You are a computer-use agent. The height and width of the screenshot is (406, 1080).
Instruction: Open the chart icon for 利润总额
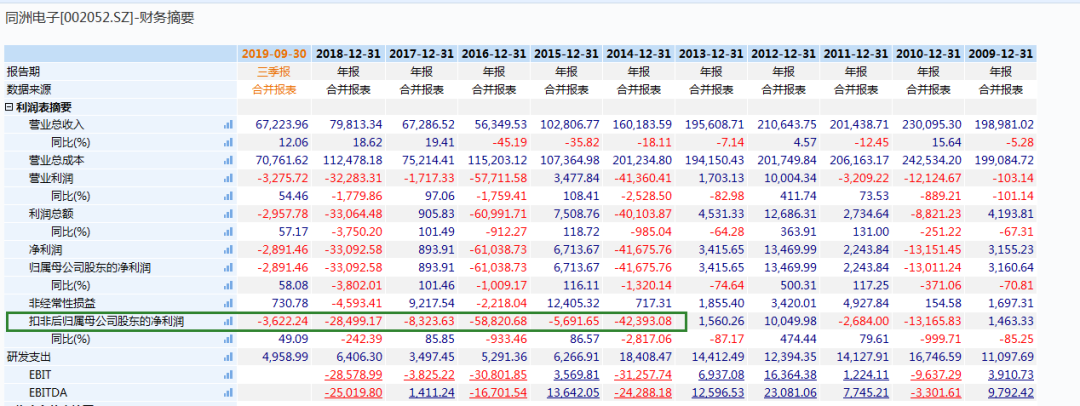point(228,214)
